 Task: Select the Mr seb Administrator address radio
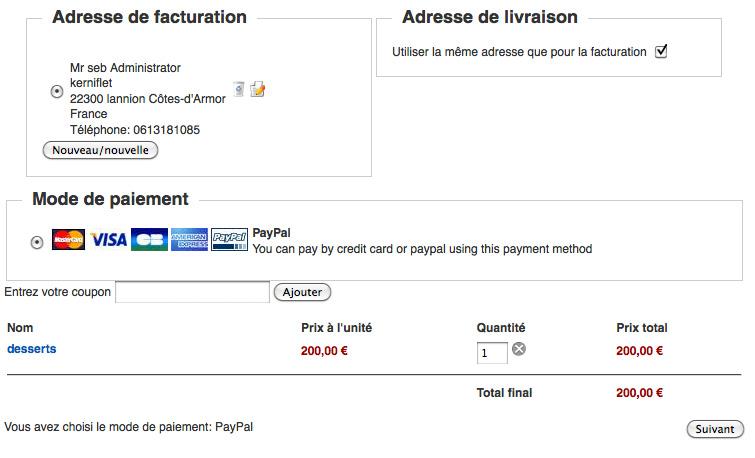[56, 92]
